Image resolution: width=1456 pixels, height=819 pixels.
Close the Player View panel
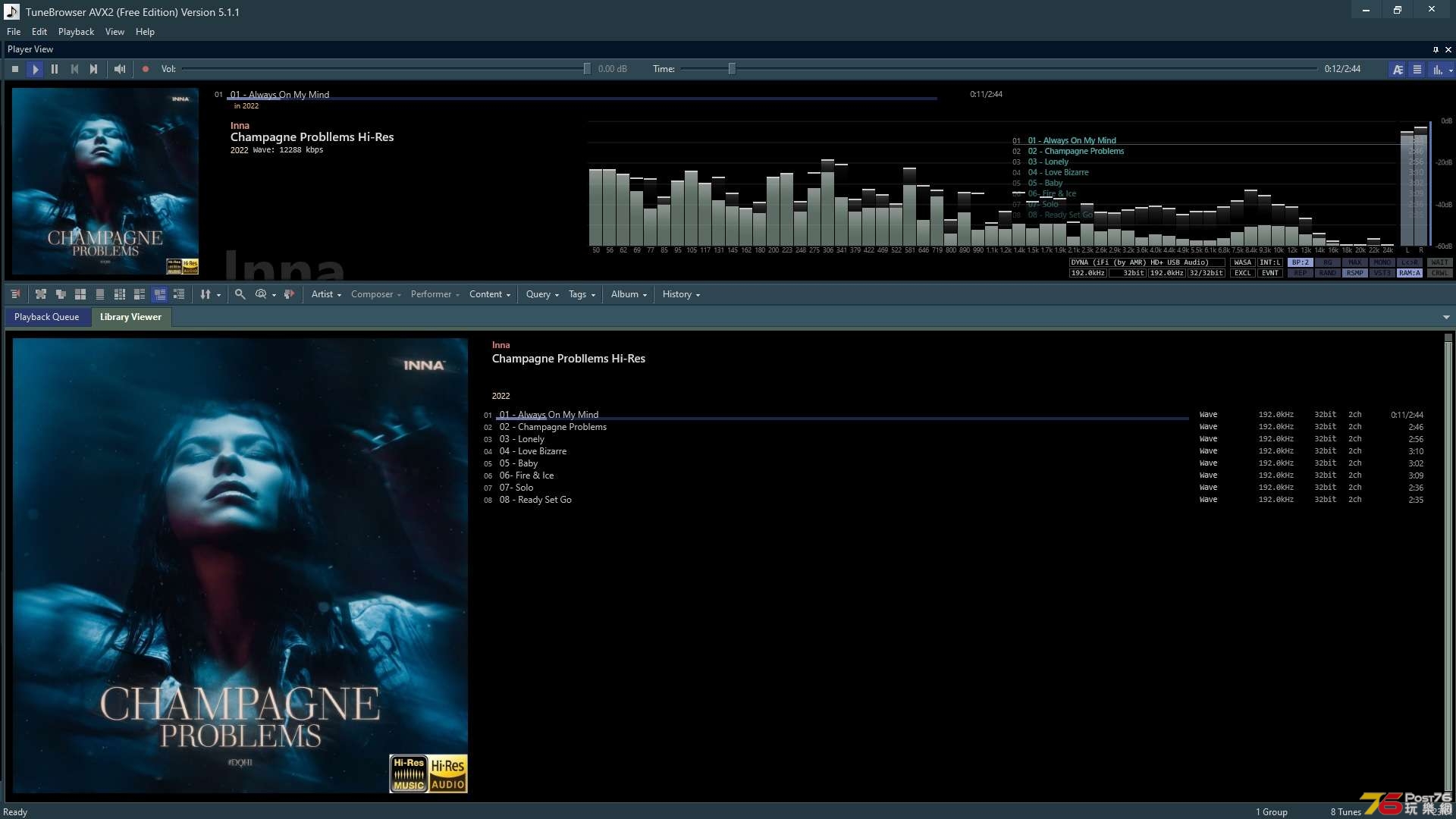point(1448,49)
